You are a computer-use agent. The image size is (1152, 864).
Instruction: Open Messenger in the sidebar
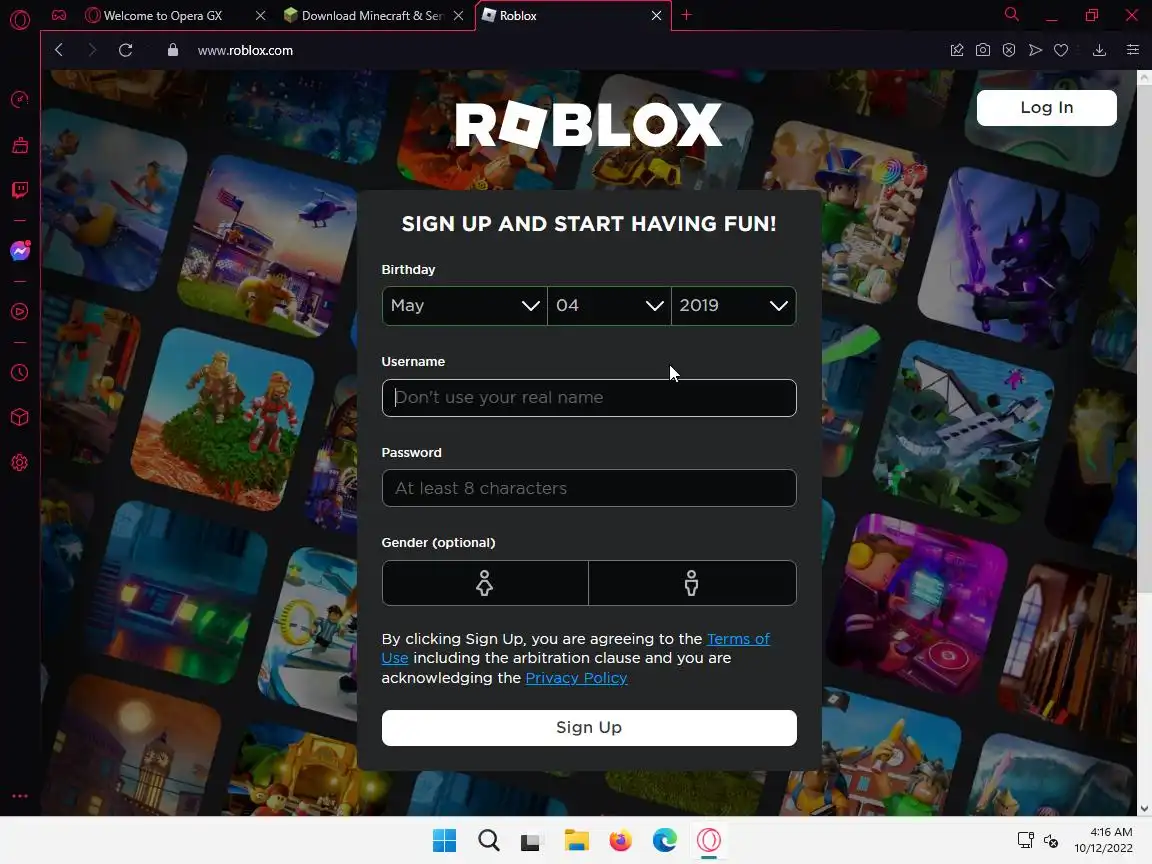[x=20, y=251]
